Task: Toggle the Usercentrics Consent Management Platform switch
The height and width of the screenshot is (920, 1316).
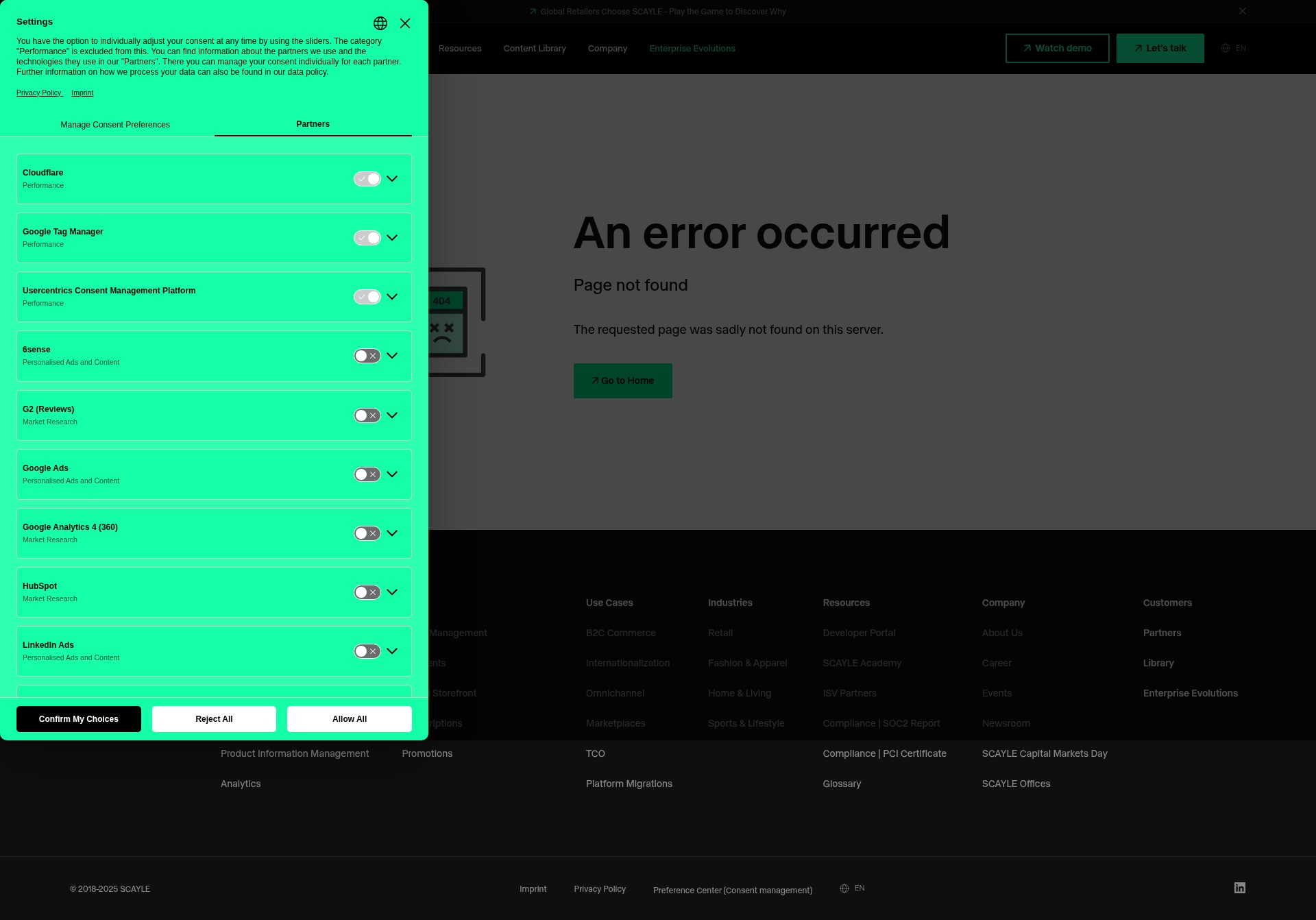Action: tap(367, 297)
